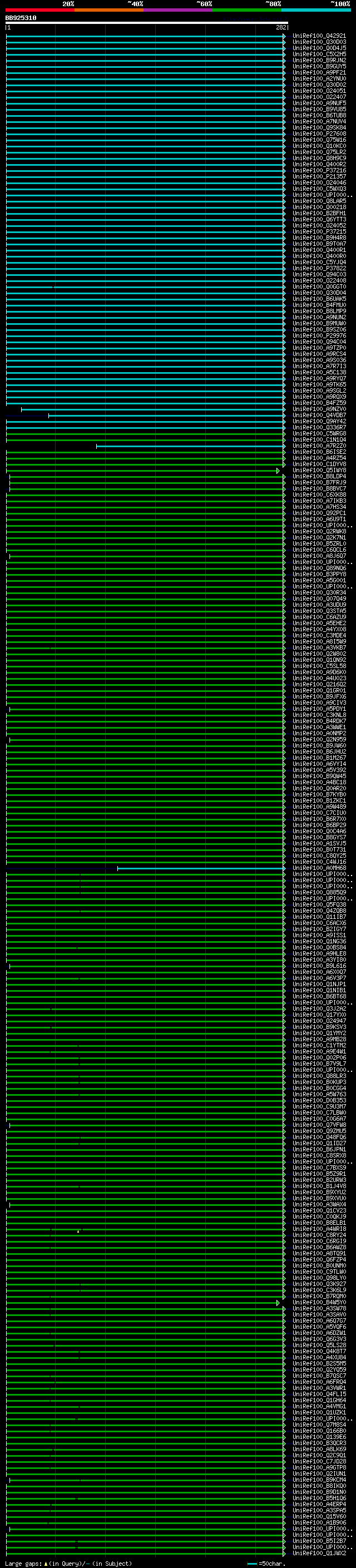
Task: Select the UniRef100_C5X2H5 hit label
Action: click(x=319, y=54)
